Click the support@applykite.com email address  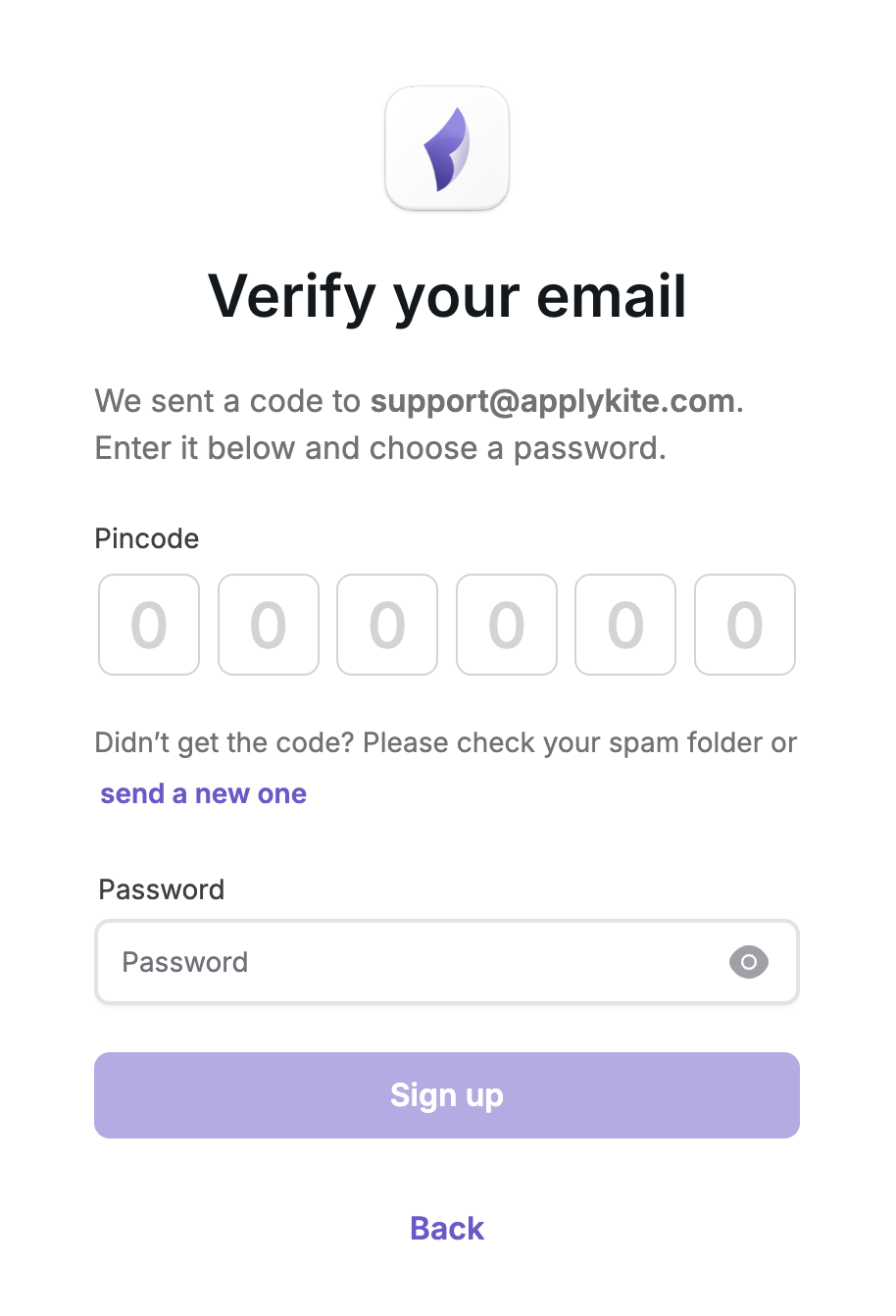[x=552, y=401]
